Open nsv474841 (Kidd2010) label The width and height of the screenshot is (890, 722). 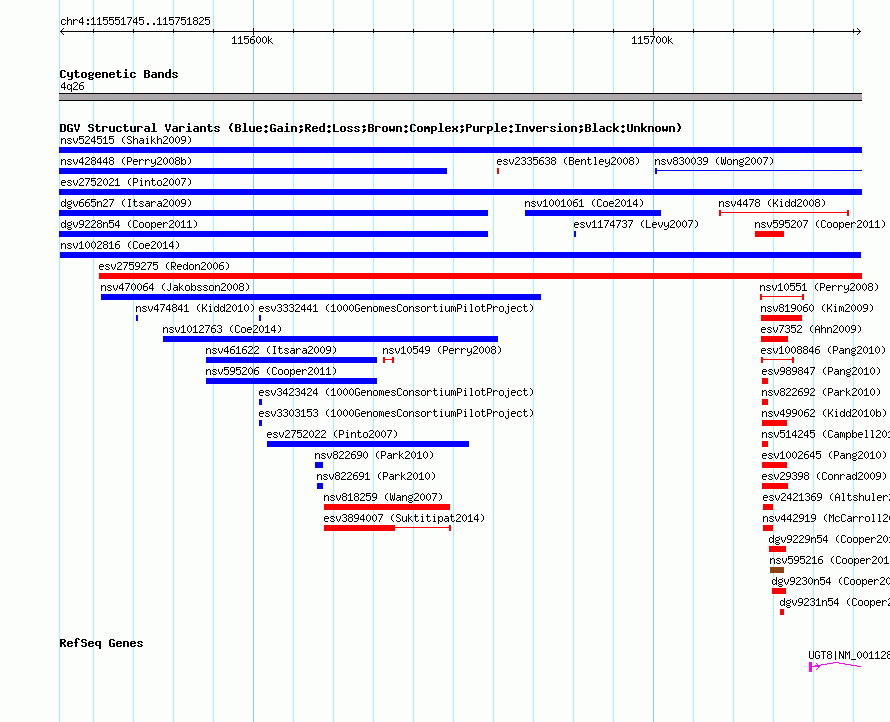195,308
